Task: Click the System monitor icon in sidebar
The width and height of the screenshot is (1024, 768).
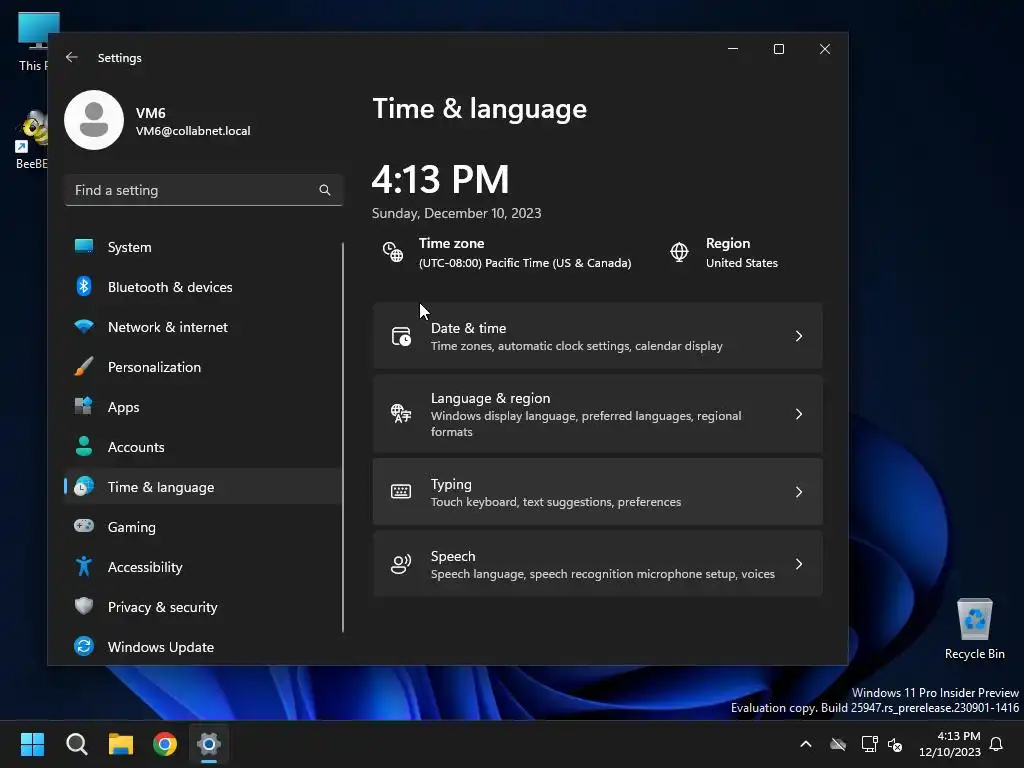Action: click(x=84, y=246)
